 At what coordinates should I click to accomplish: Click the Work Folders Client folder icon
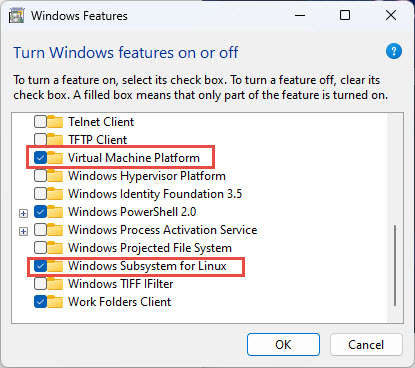(55, 302)
